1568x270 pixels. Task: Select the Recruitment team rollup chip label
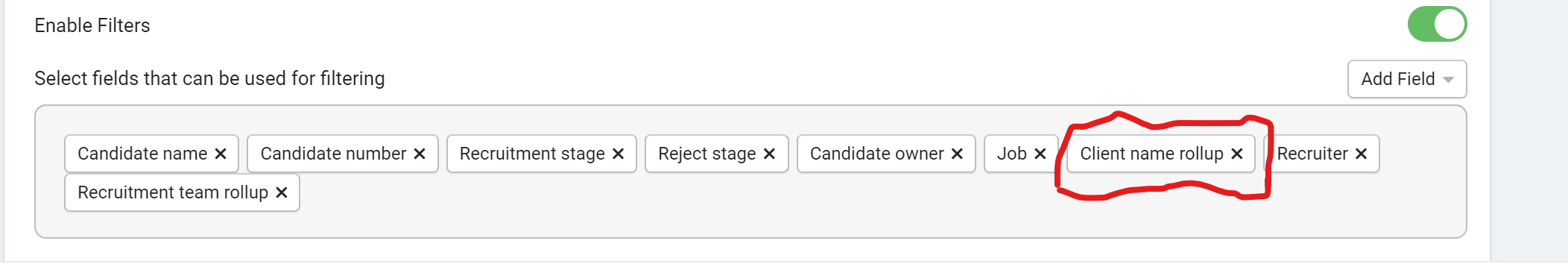coord(173,192)
